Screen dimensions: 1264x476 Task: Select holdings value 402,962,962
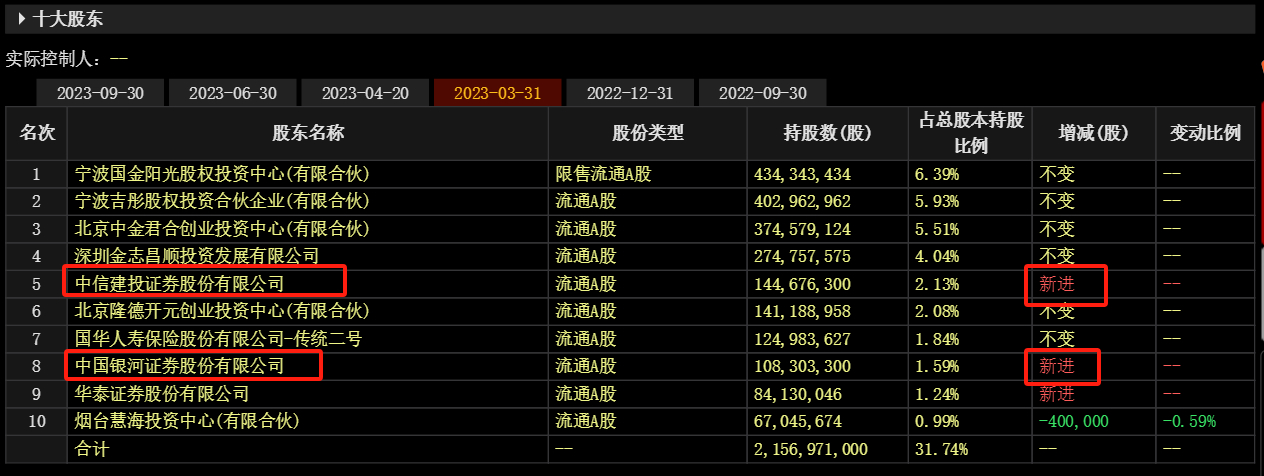pyautogui.click(x=803, y=201)
